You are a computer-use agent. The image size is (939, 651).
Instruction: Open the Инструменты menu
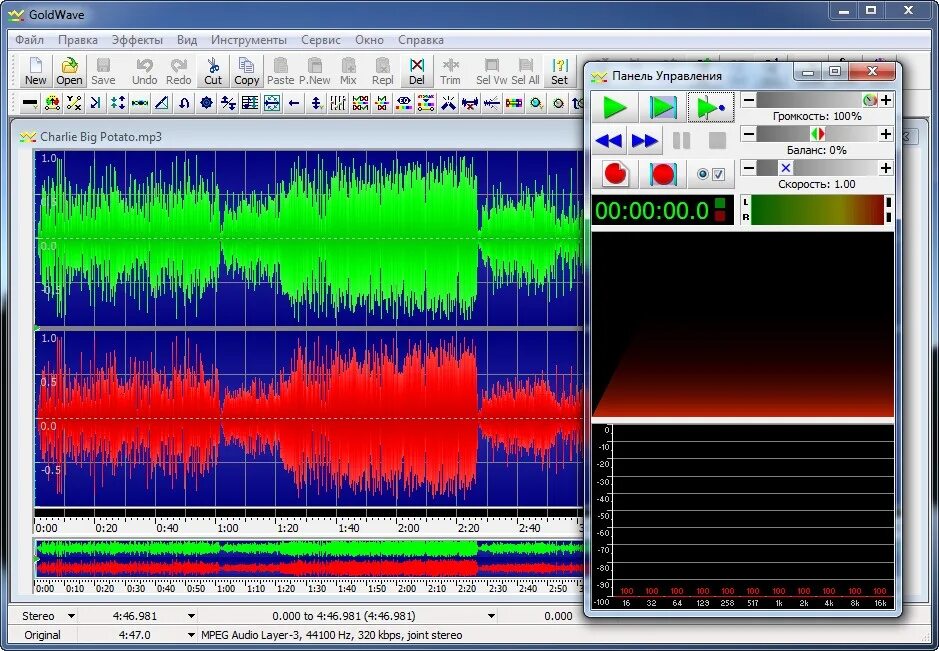click(x=248, y=40)
